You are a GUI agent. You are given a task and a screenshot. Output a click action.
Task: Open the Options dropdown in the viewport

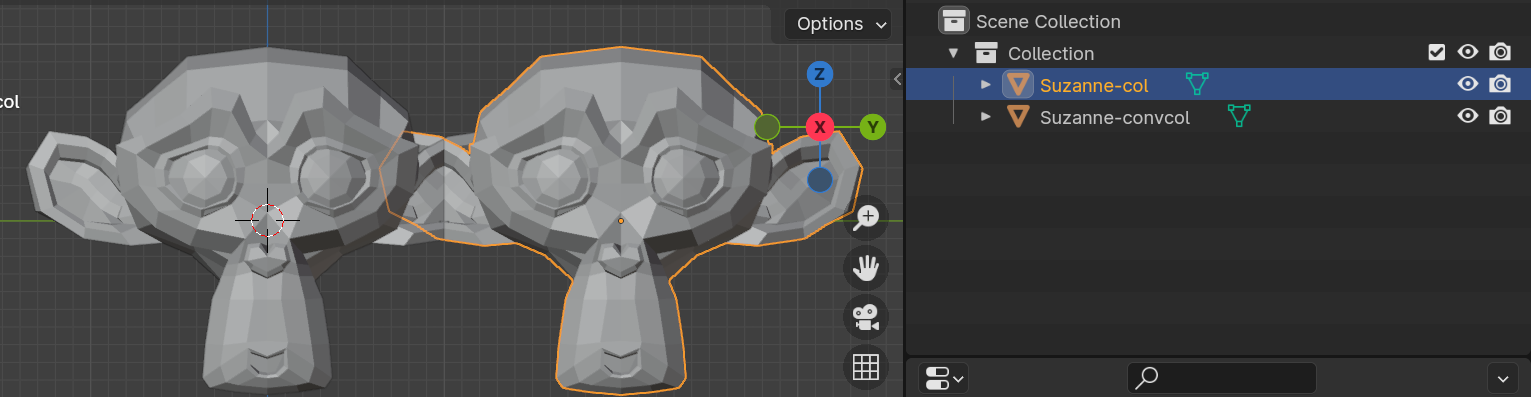[x=837, y=24]
